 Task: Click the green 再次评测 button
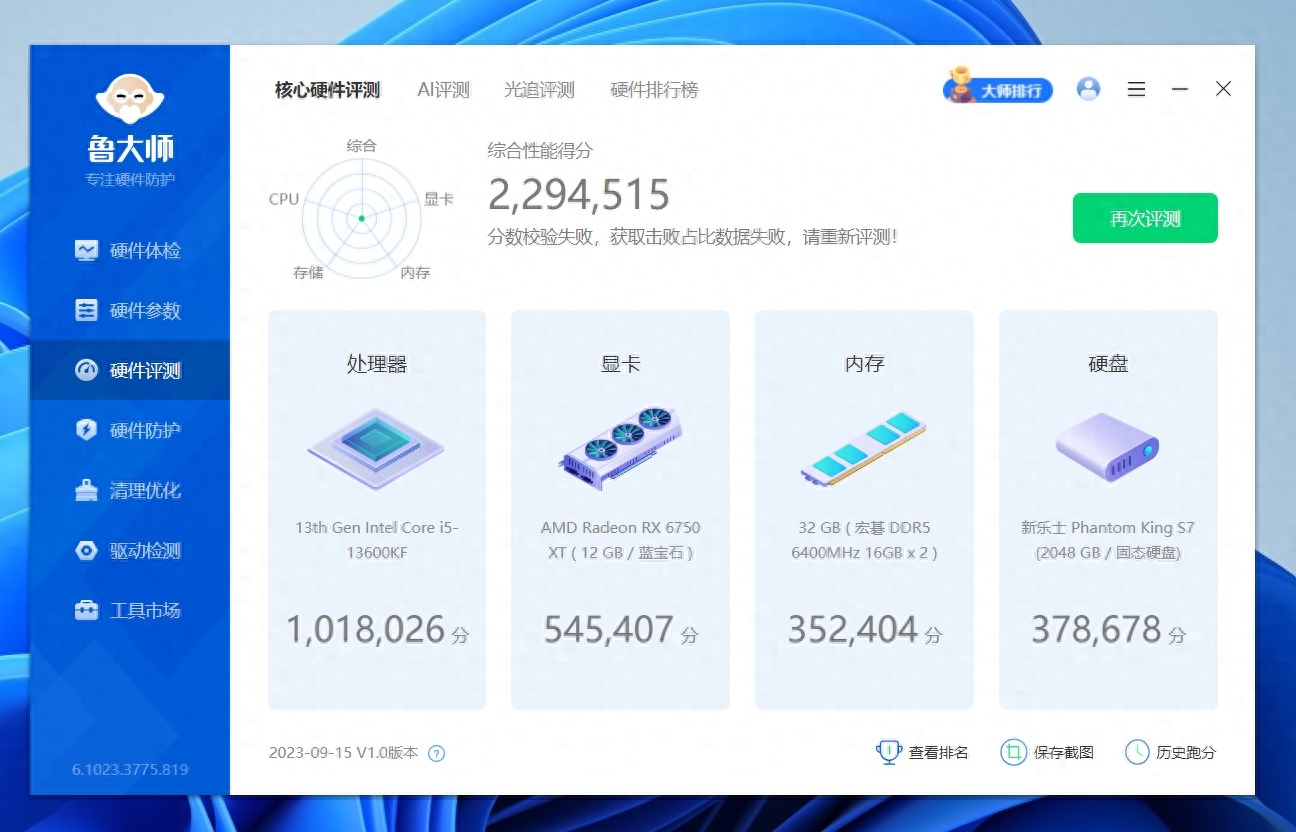pyautogui.click(x=1145, y=218)
